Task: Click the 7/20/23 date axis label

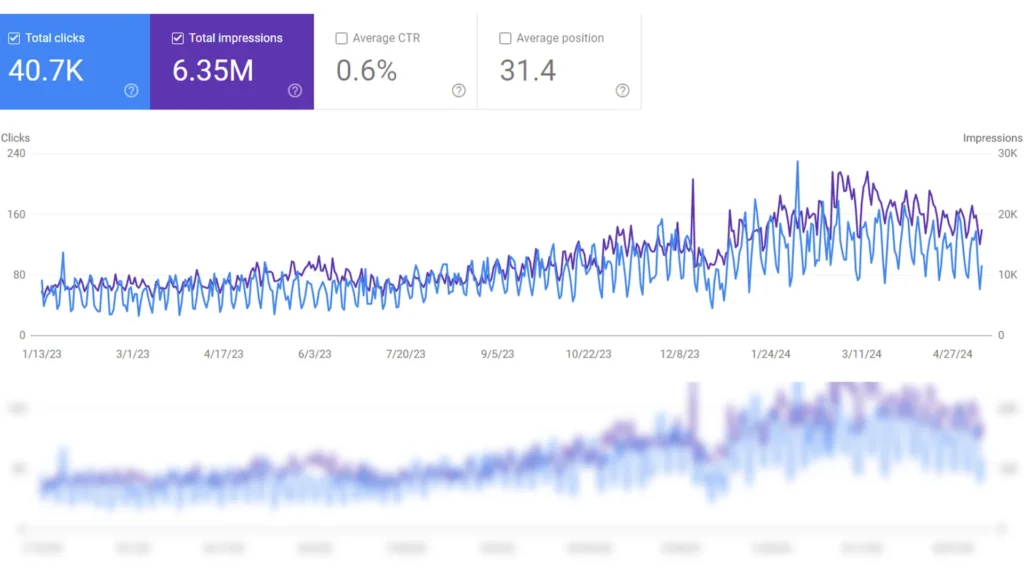Action: [x=405, y=354]
